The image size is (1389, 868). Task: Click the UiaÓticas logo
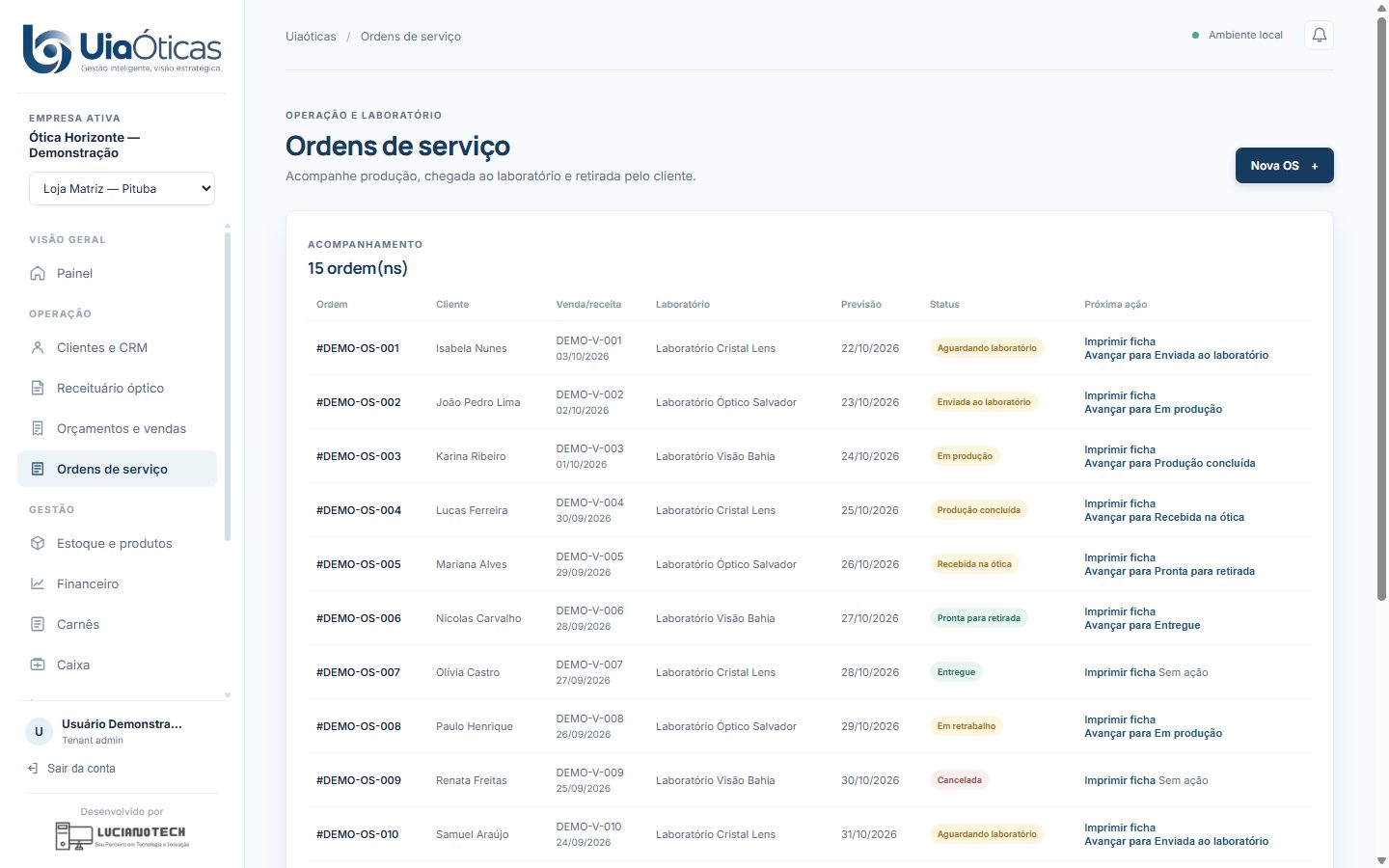[122, 49]
